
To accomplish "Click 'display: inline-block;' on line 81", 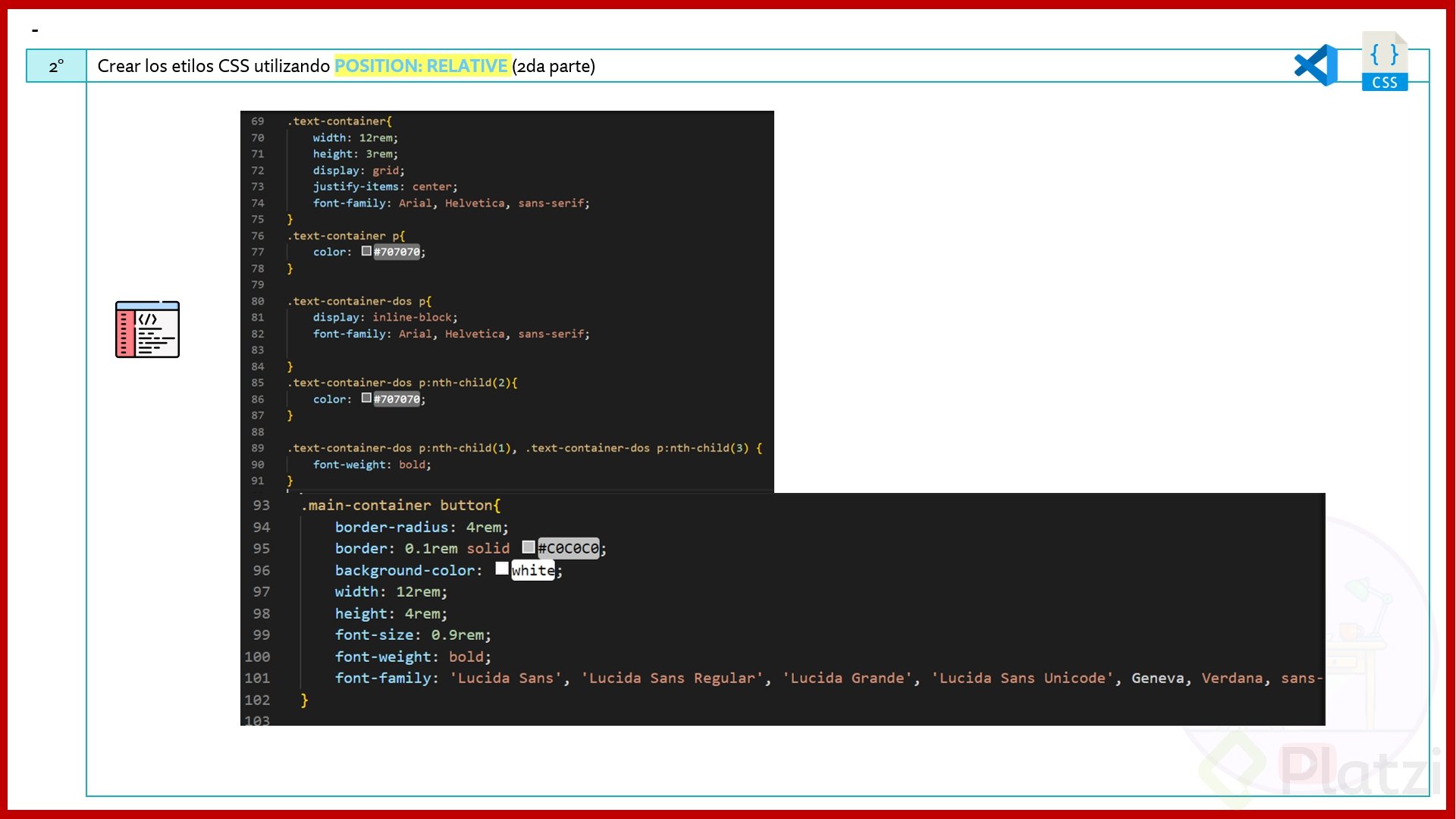I will point(385,317).
